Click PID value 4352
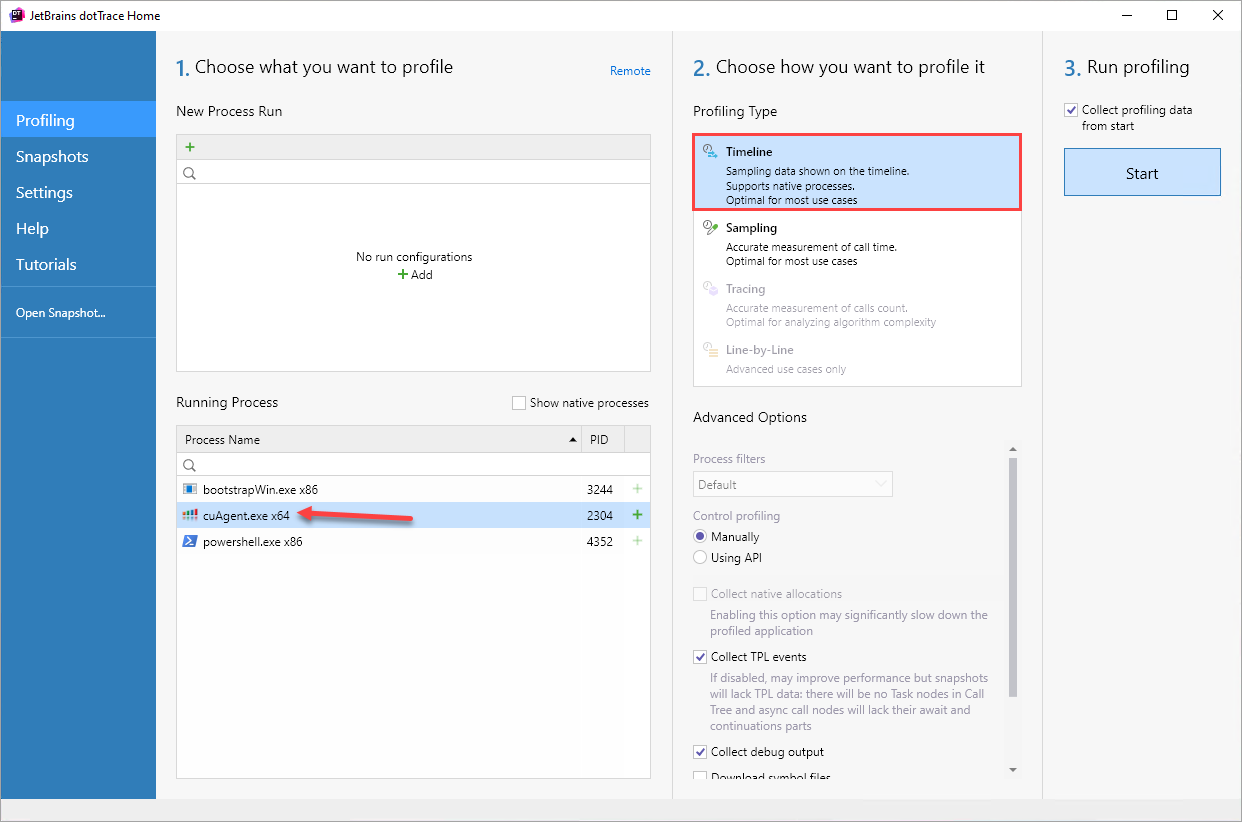 [599, 542]
